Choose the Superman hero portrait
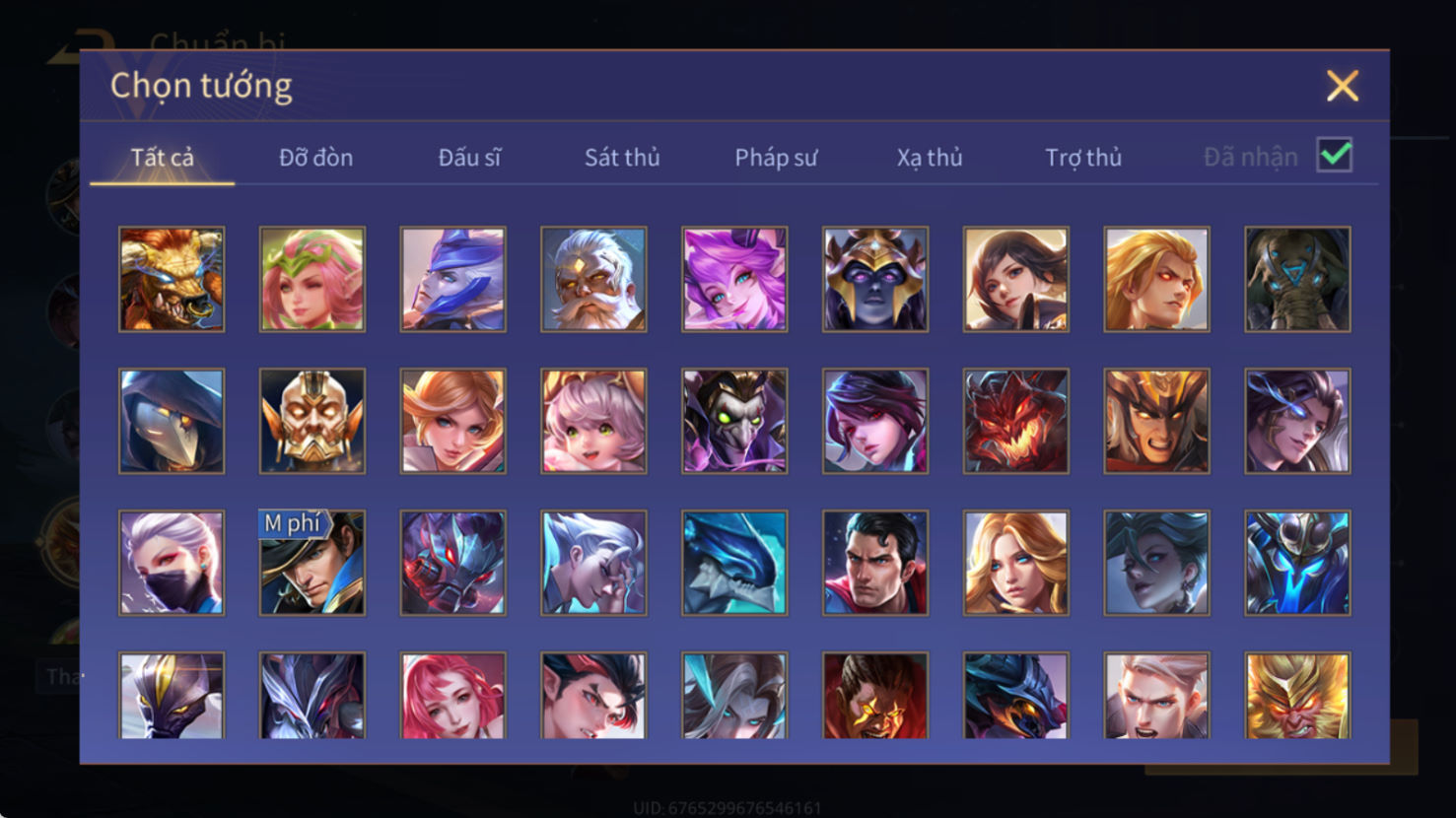The image size is (1456, 818). (875, 564)
